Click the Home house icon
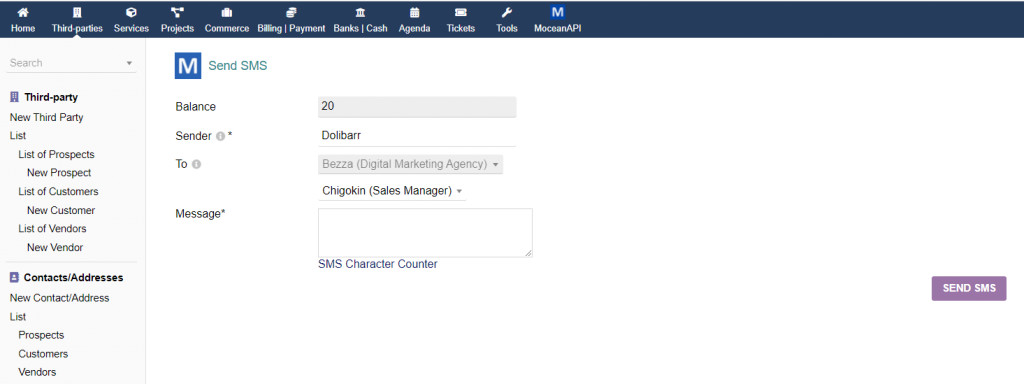Viewport: 1024px width, 384px height. tap(23, 12)
